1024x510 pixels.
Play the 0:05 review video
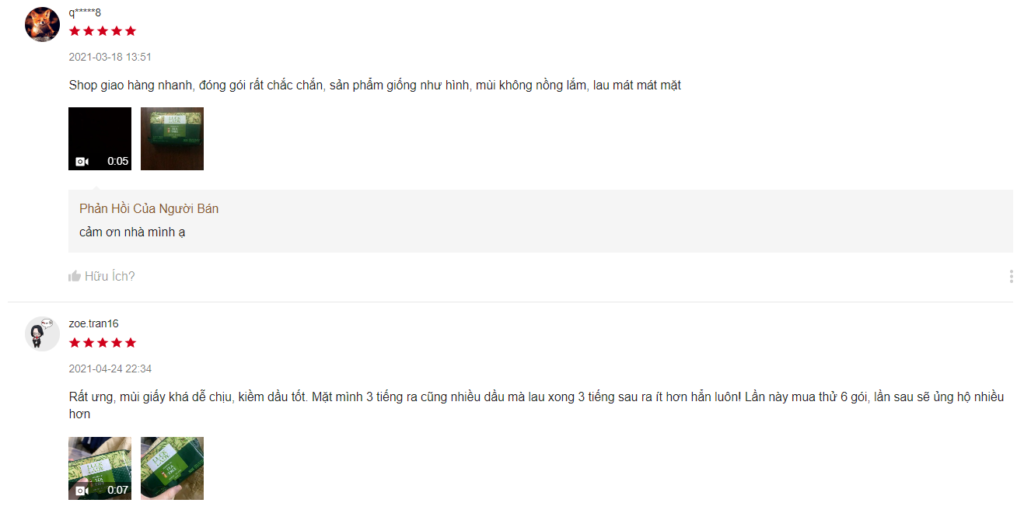coord(100,138)
